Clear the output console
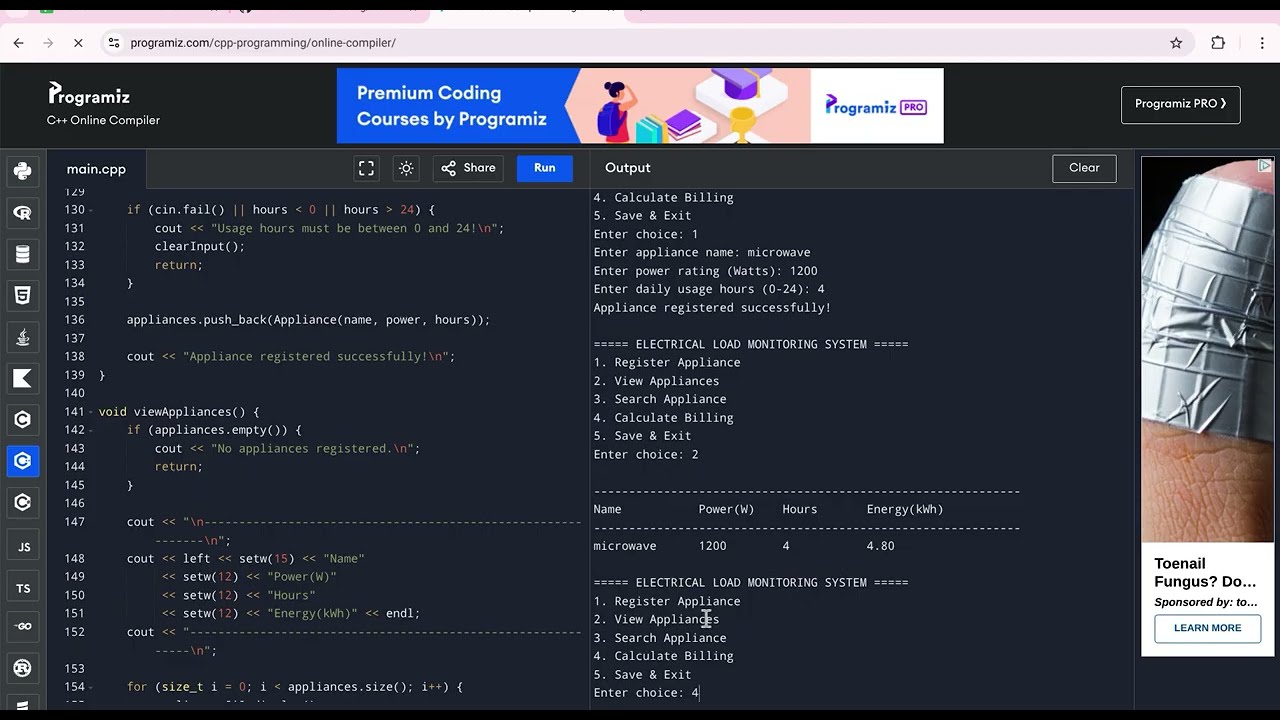 (1084, 168)
